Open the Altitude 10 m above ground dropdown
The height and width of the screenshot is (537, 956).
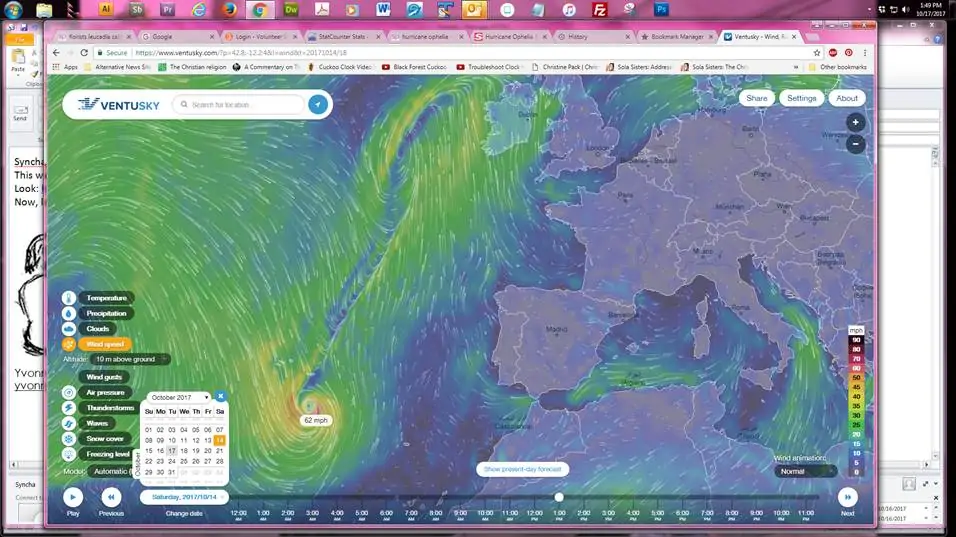coord(130,359)
